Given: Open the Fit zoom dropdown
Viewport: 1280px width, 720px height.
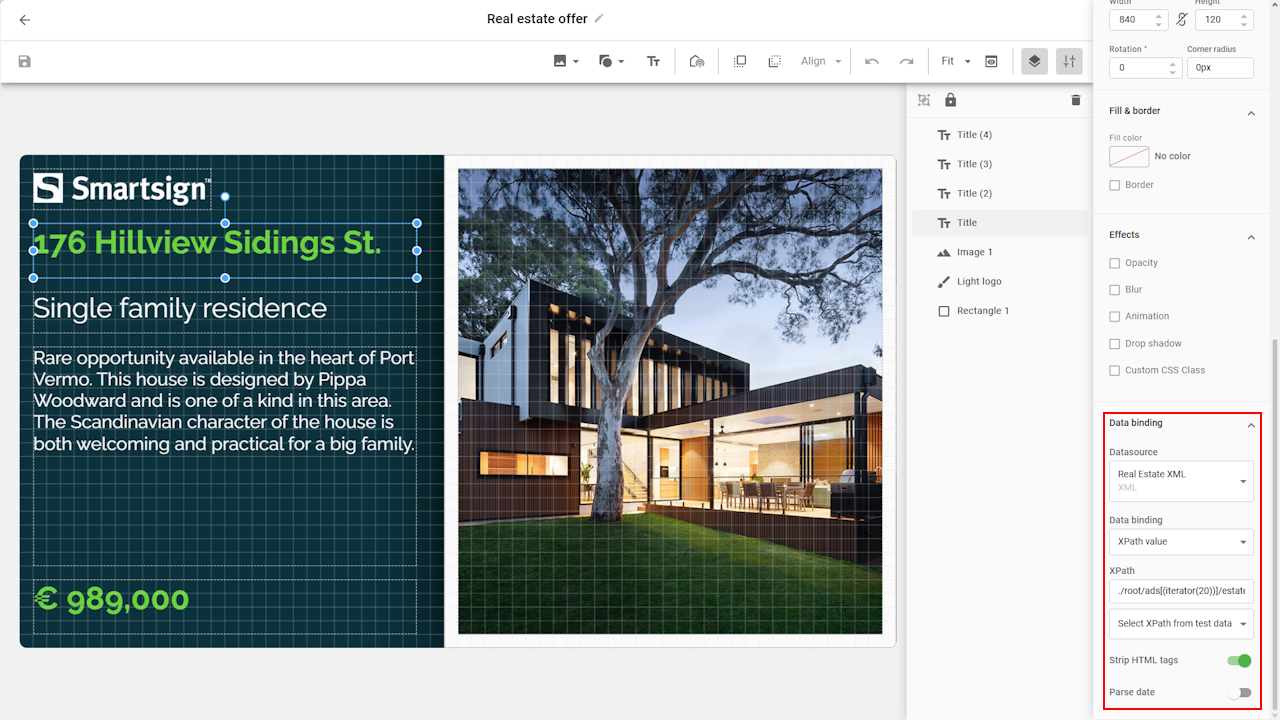Looking at the screenshot, I should tap(955, 61).
